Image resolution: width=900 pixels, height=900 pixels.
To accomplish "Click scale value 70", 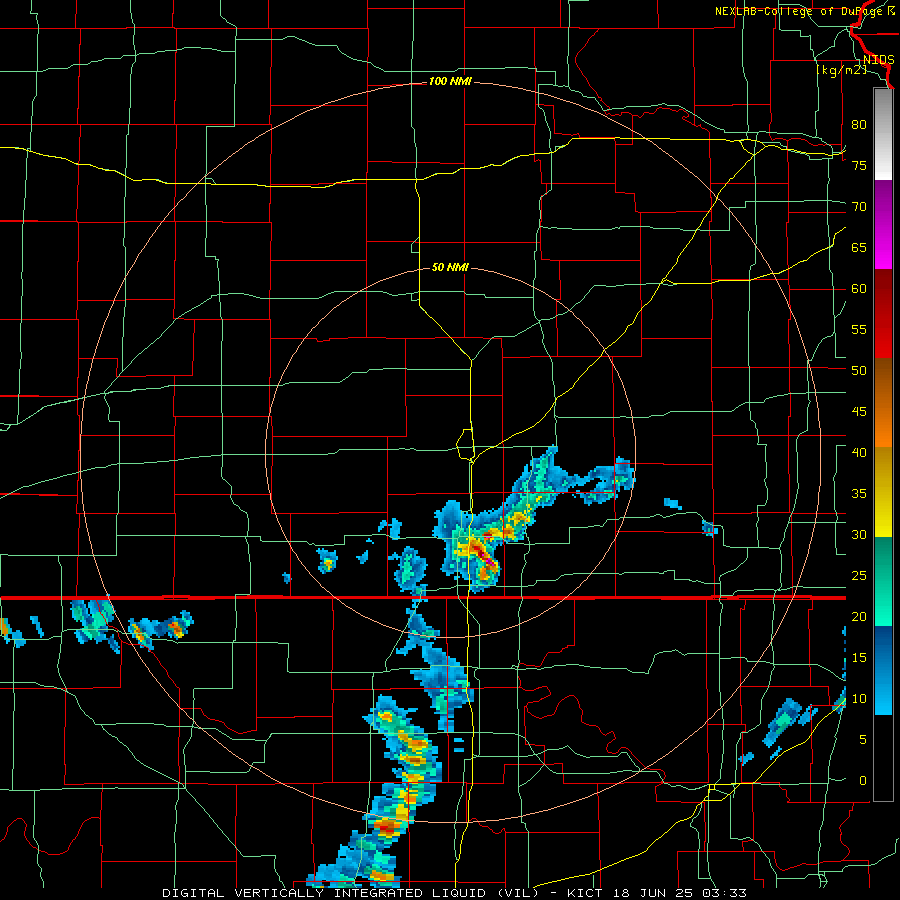I will pos(859,207).
